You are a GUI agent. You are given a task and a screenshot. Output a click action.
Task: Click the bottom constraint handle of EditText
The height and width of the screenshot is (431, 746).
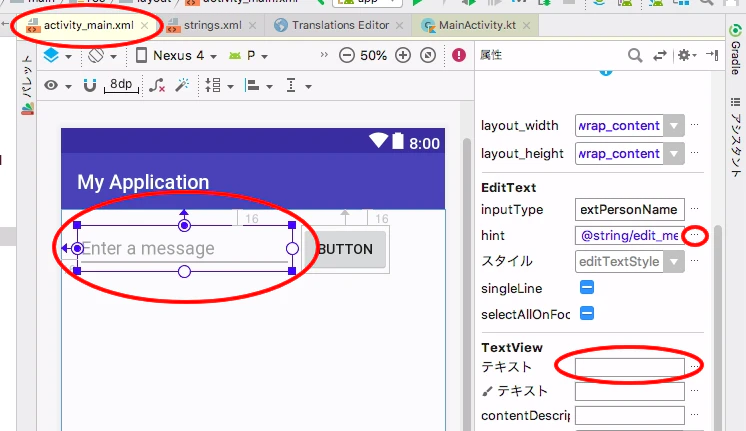coord(184,272)
